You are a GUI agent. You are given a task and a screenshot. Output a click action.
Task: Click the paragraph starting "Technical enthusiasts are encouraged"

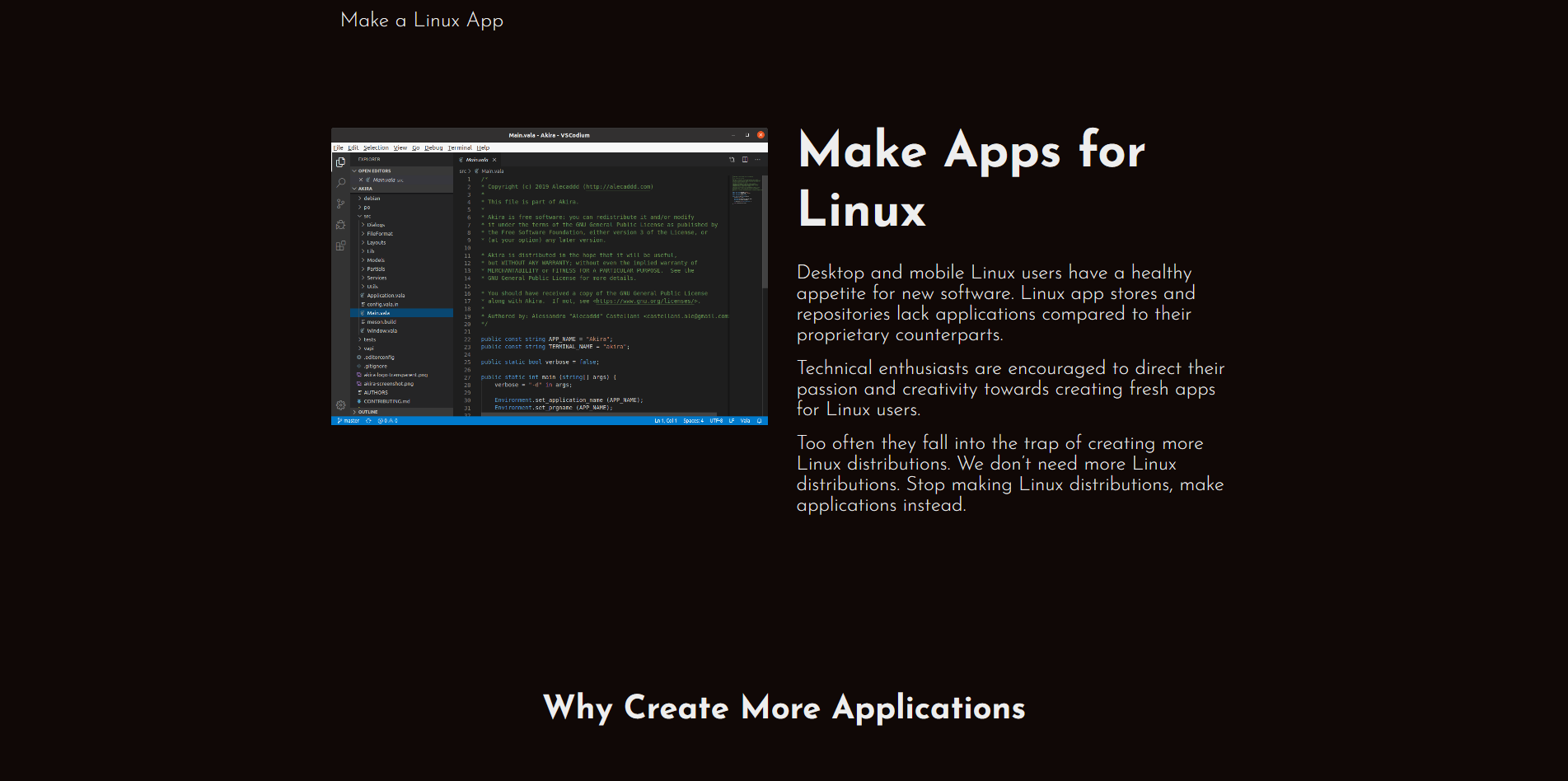pyautogui.click(x=1010, y=388)
